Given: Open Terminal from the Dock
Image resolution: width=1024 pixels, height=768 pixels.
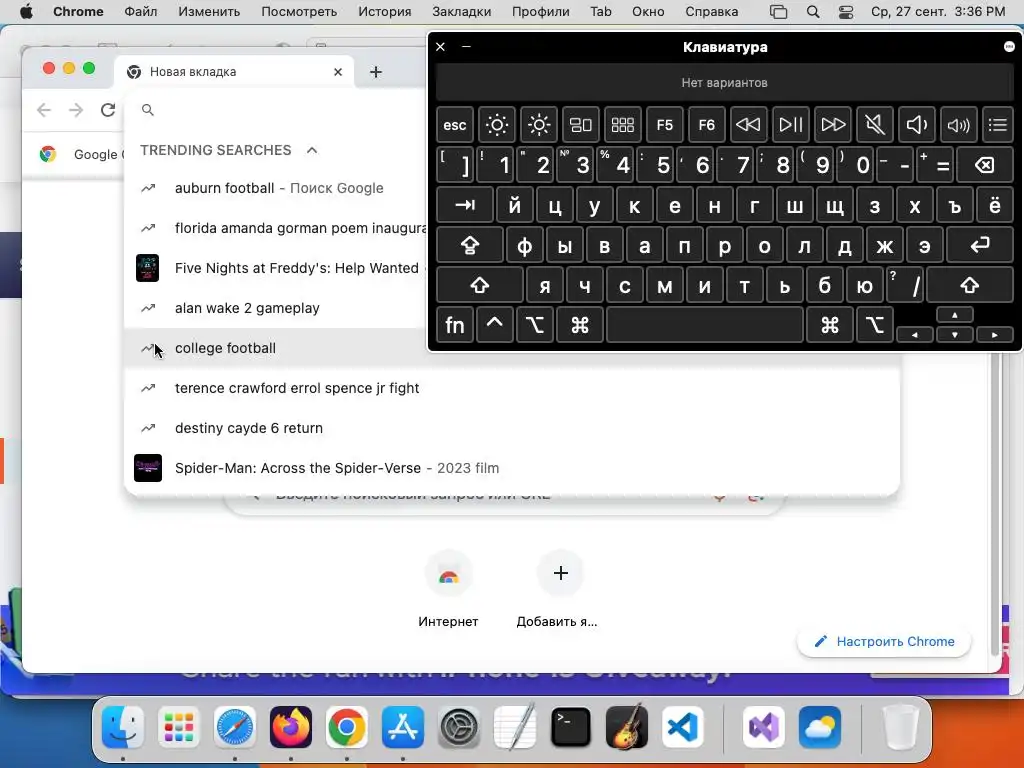Looking at the screenshot, I should 571,727.
